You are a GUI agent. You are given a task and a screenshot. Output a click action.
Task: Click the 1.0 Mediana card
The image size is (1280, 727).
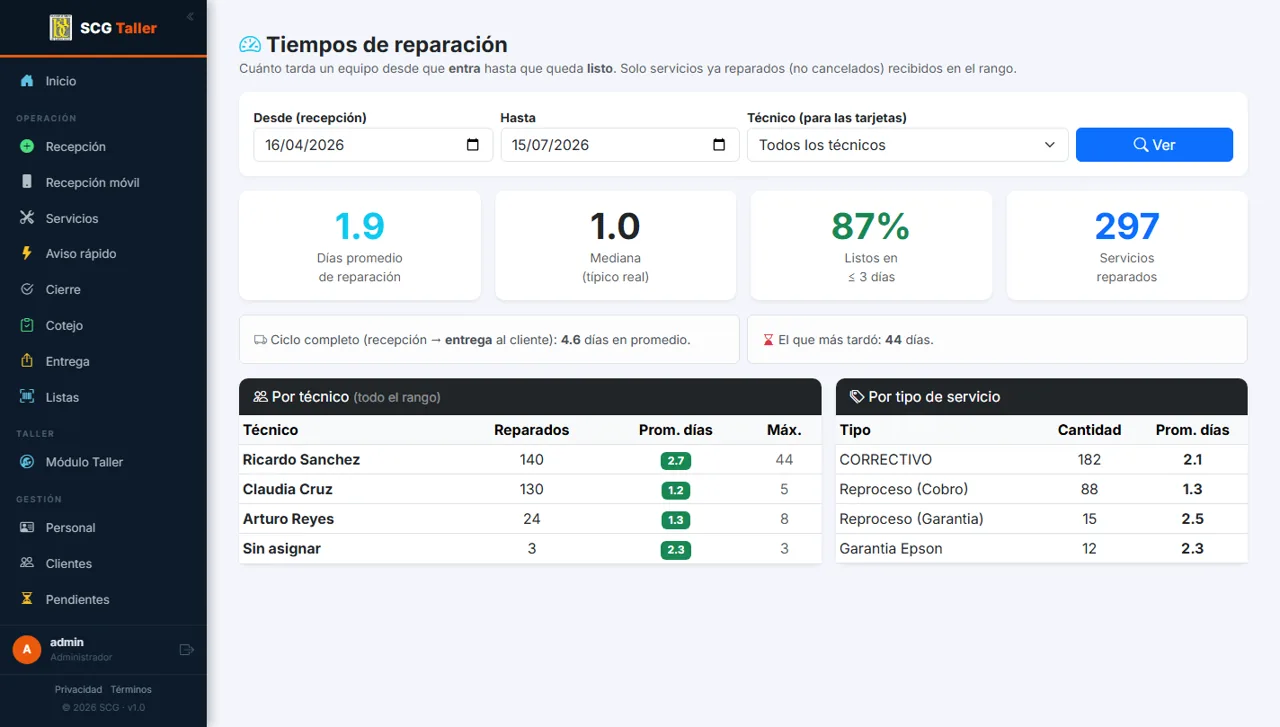(x=616, y=245)
